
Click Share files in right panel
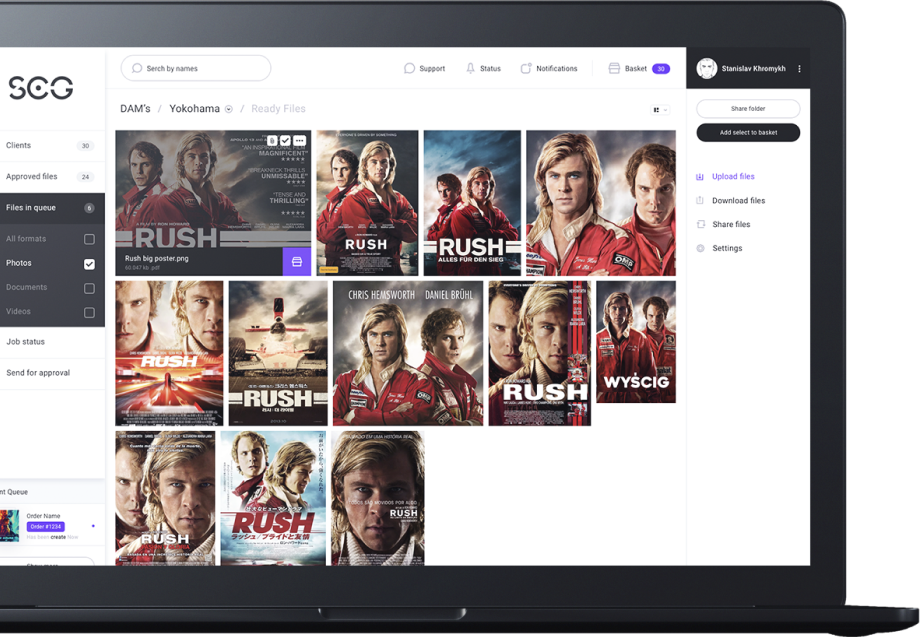tap(731, 224)
